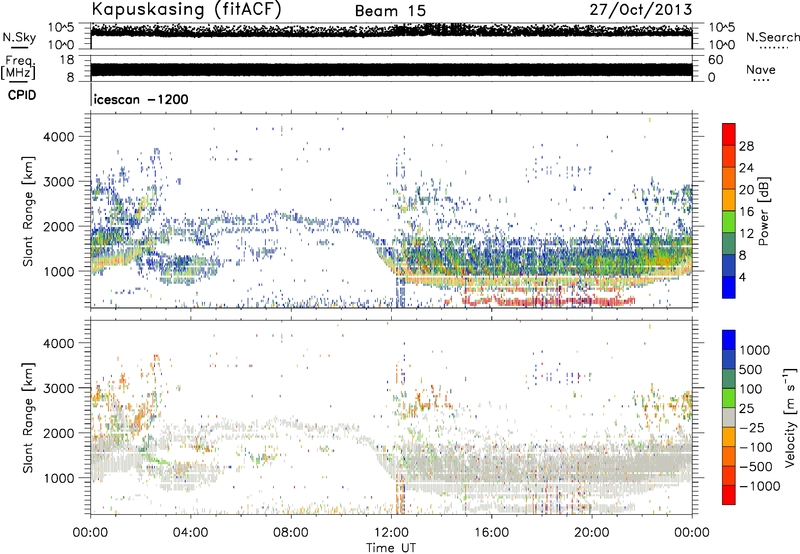Image resolution: width=800 pixels, height=554 pixels.
Task: Click the 'Velocity [m s-1]' colorbar label
Action: point(790,417)
